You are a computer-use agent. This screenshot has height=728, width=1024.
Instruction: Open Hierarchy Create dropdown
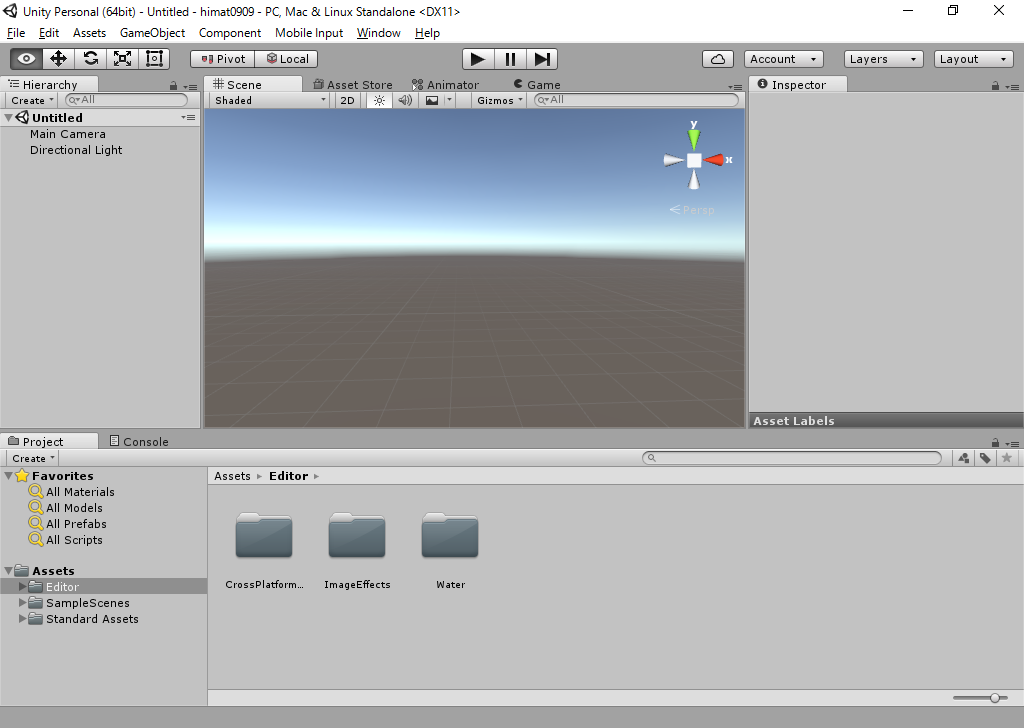[x=32, y=100]
